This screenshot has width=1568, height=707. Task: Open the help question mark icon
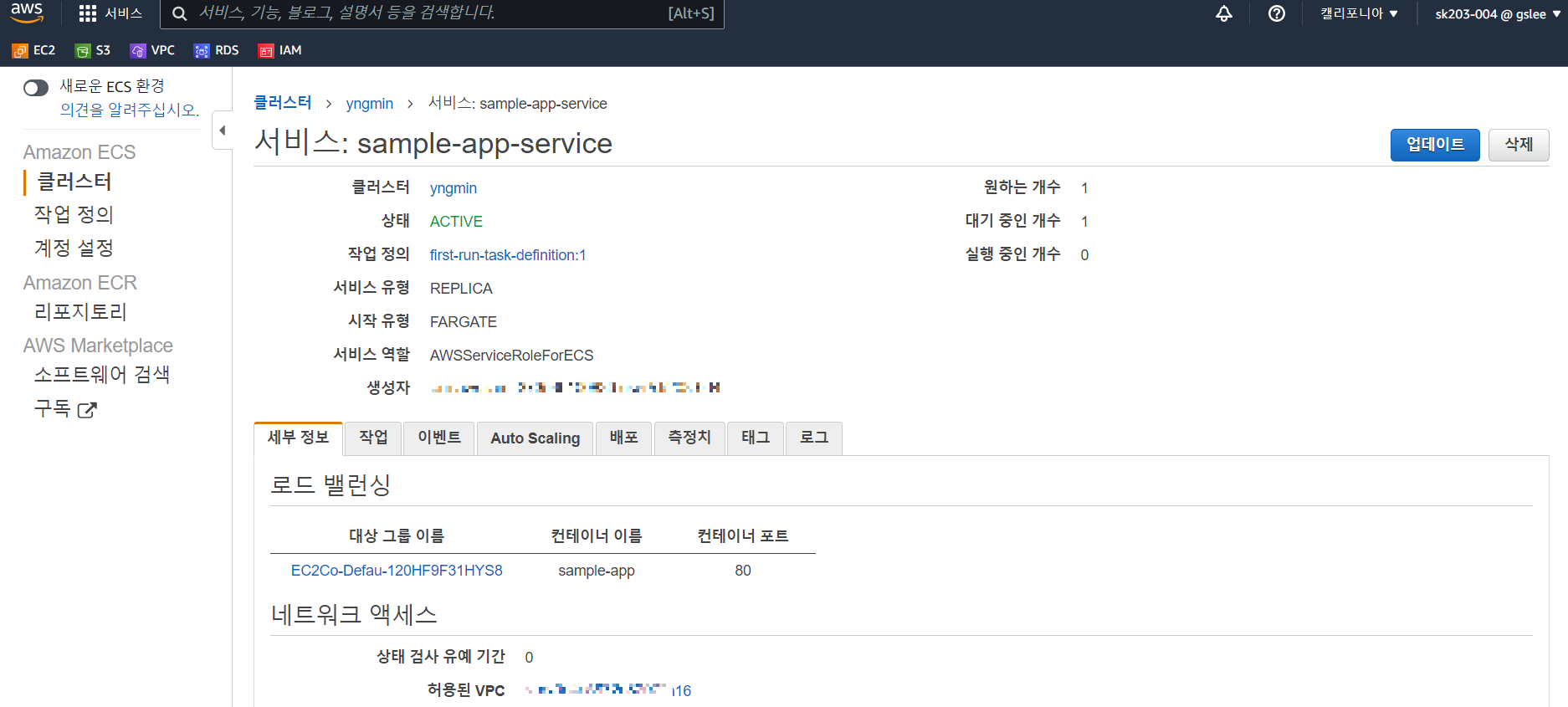tap(1276, 13)
